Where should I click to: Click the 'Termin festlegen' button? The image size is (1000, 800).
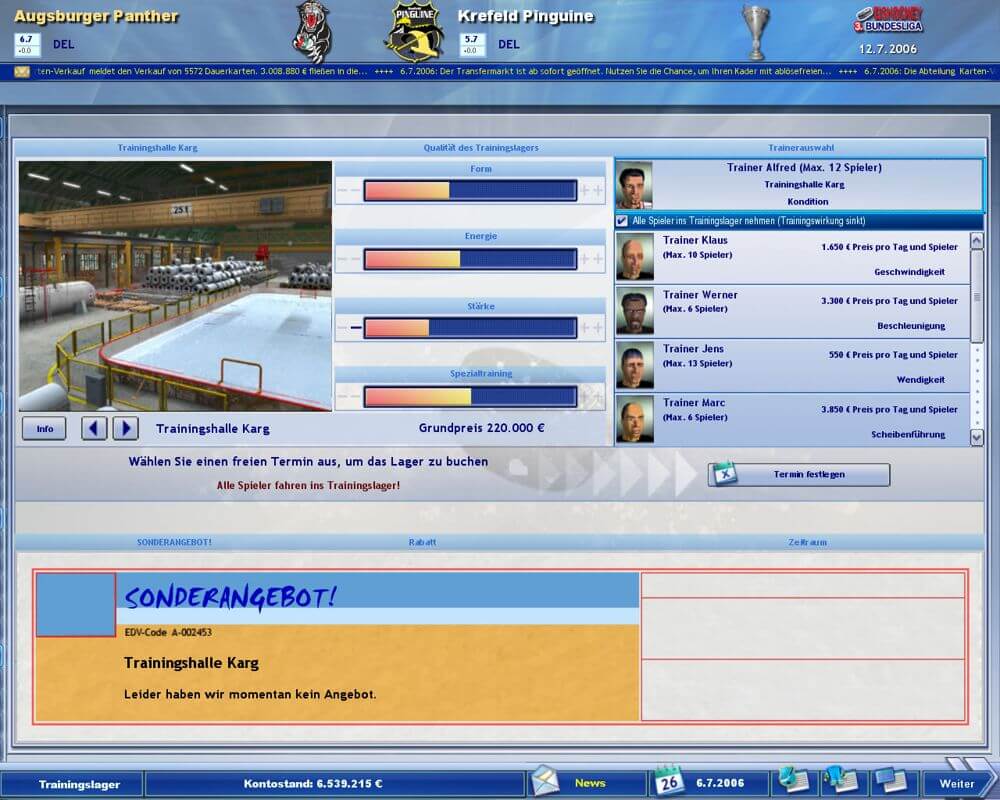(799, 475)
